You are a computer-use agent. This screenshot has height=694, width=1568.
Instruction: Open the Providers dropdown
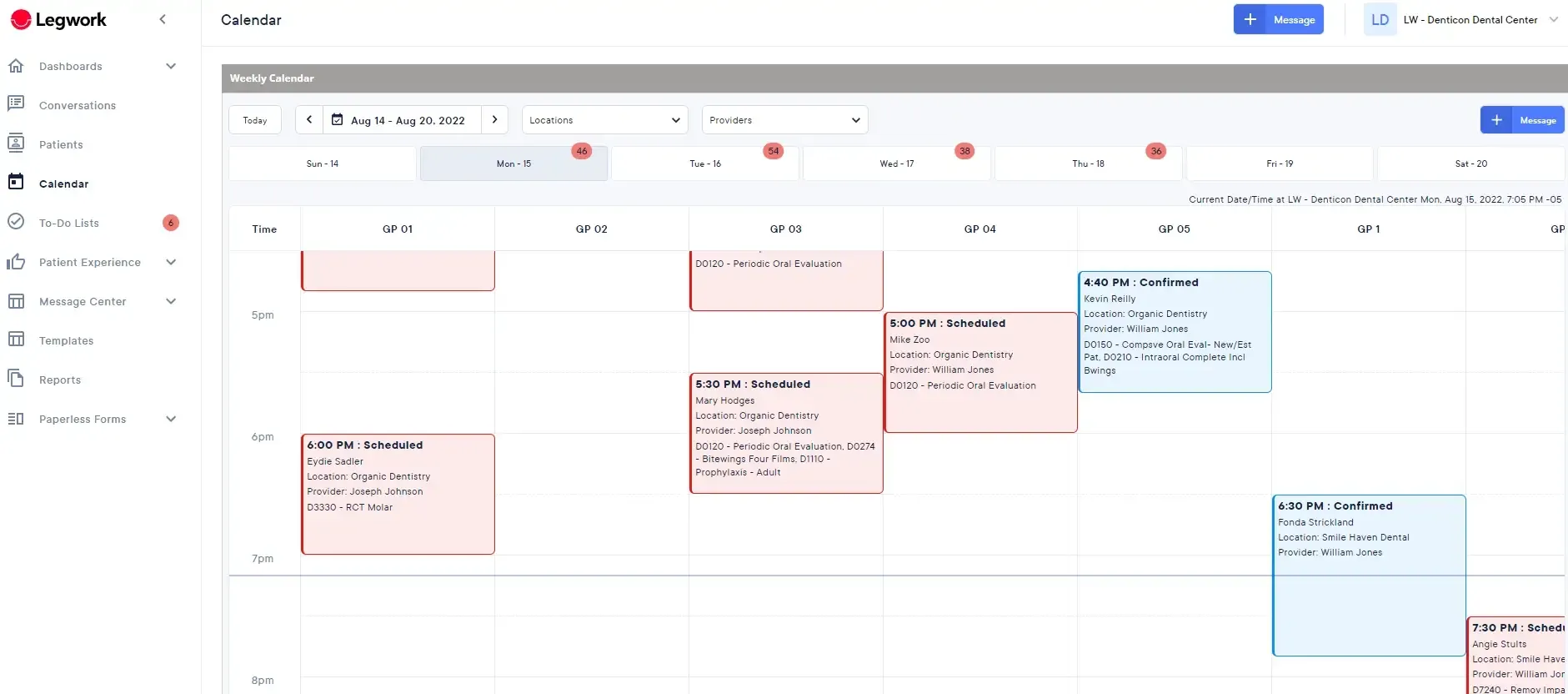pyautogui.click(x=784, y=119)
